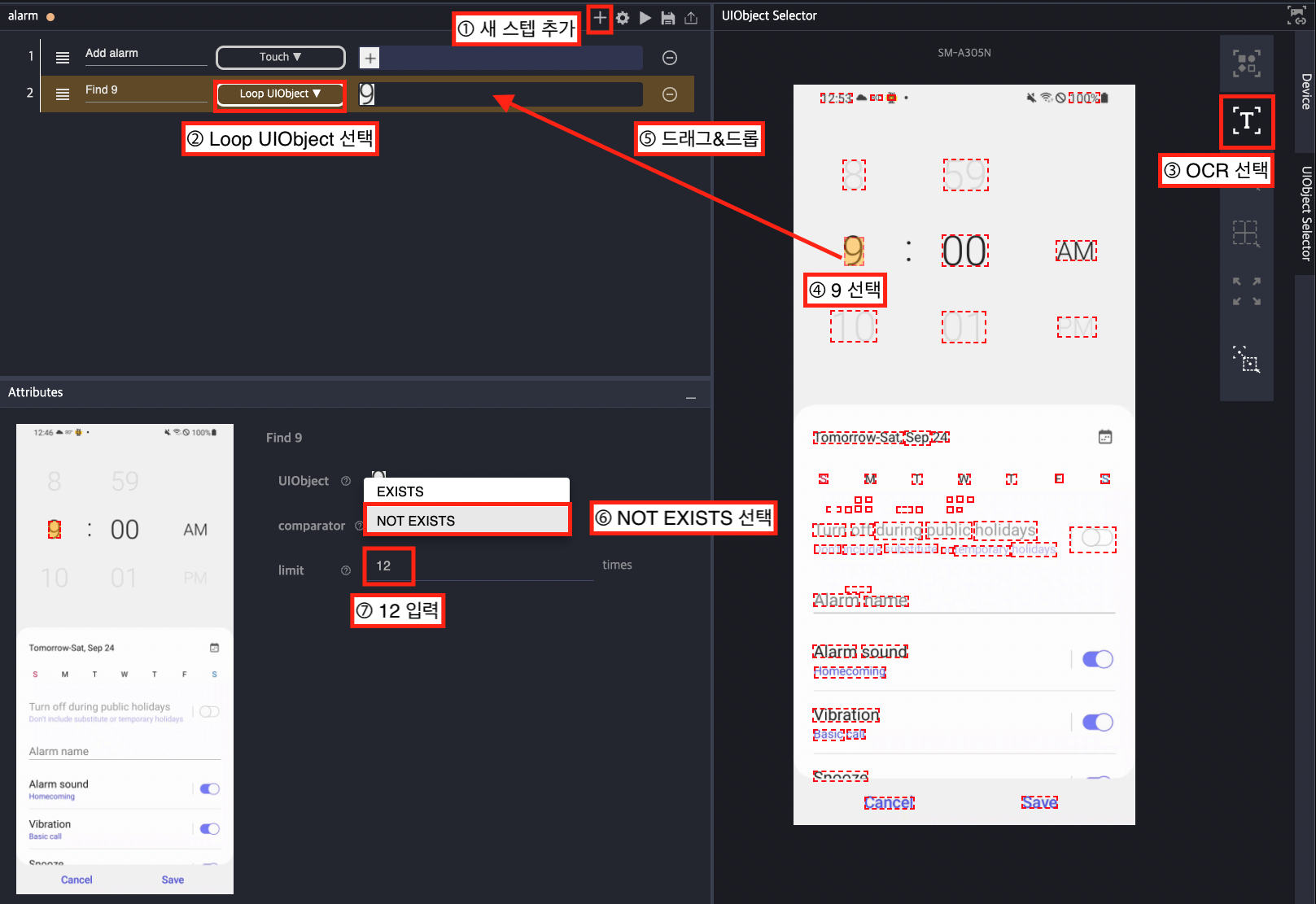The image size is (1316, 904).
Task: Toggle the Alarm sound switch on device screen
Action: [1097, 659]
